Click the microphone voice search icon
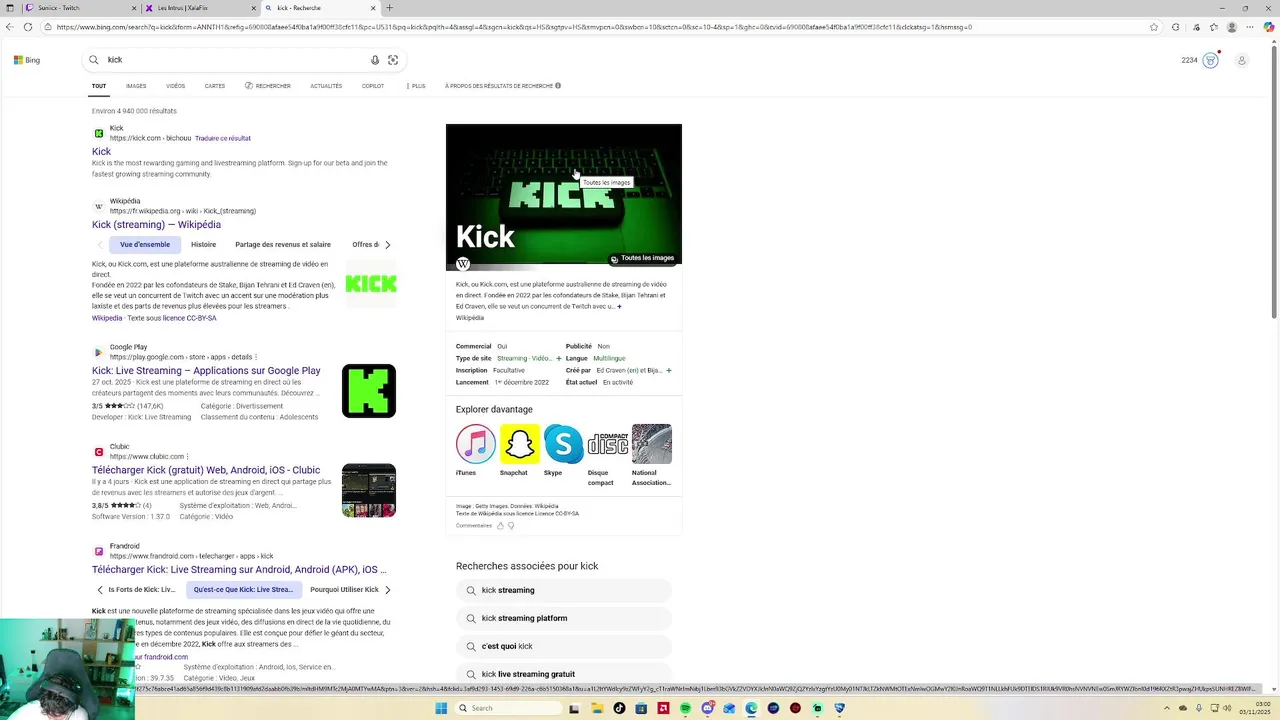 click(375, 60)
